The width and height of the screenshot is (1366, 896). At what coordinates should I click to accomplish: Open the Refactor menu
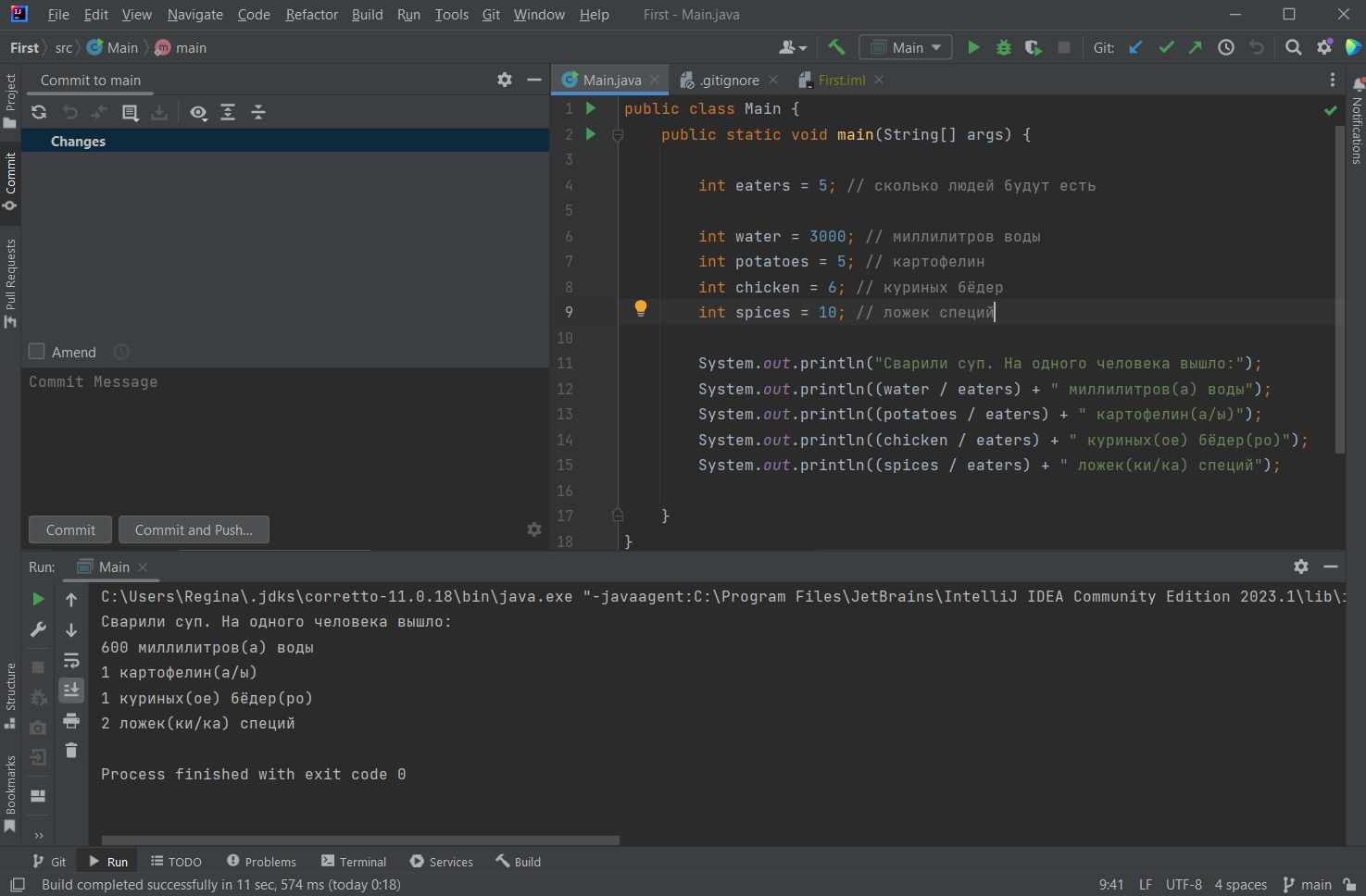pos(311,14)
